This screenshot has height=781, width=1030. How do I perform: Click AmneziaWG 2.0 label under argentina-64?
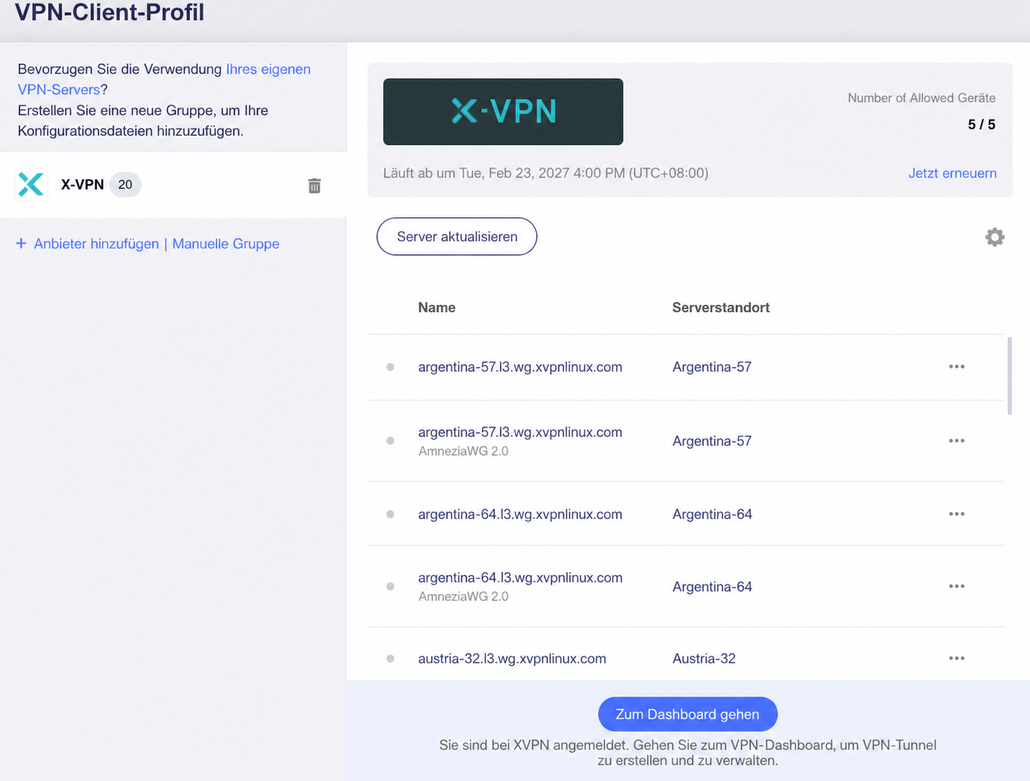[x=463, y=596]
